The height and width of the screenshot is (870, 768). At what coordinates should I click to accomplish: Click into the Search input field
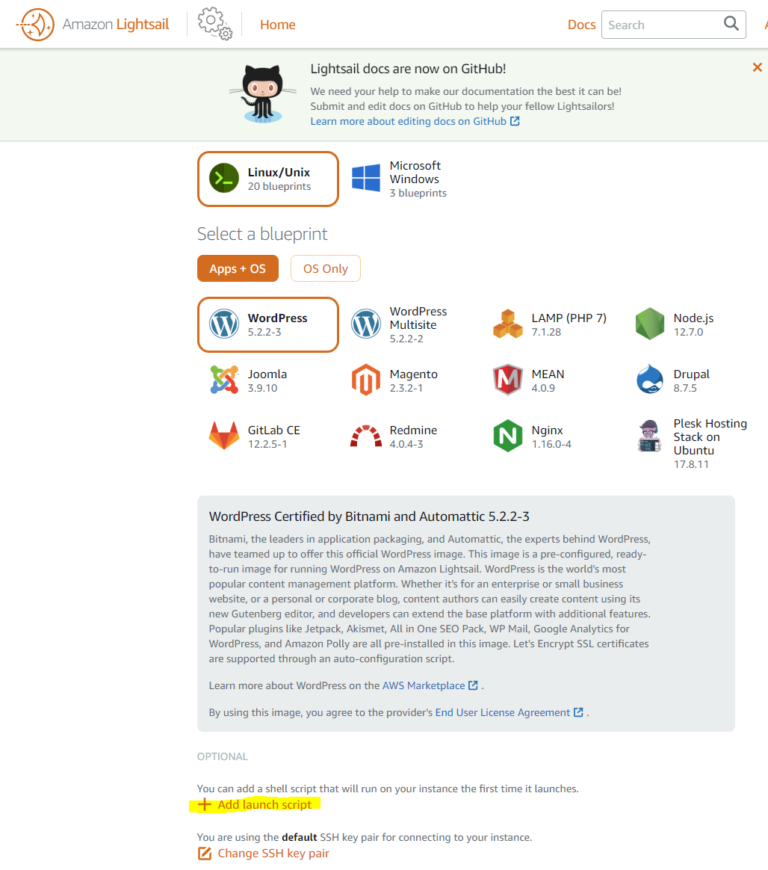coord(660,25)
